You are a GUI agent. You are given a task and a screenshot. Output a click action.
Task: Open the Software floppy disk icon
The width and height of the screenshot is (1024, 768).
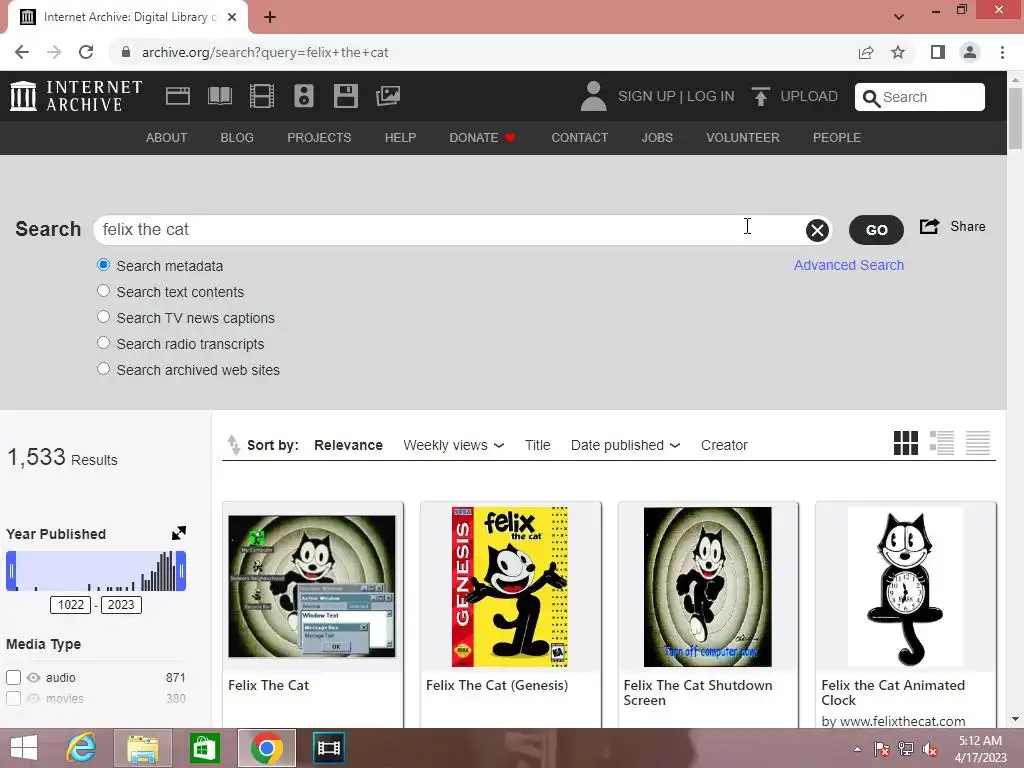pyautogui.click(x=345, y=96)
